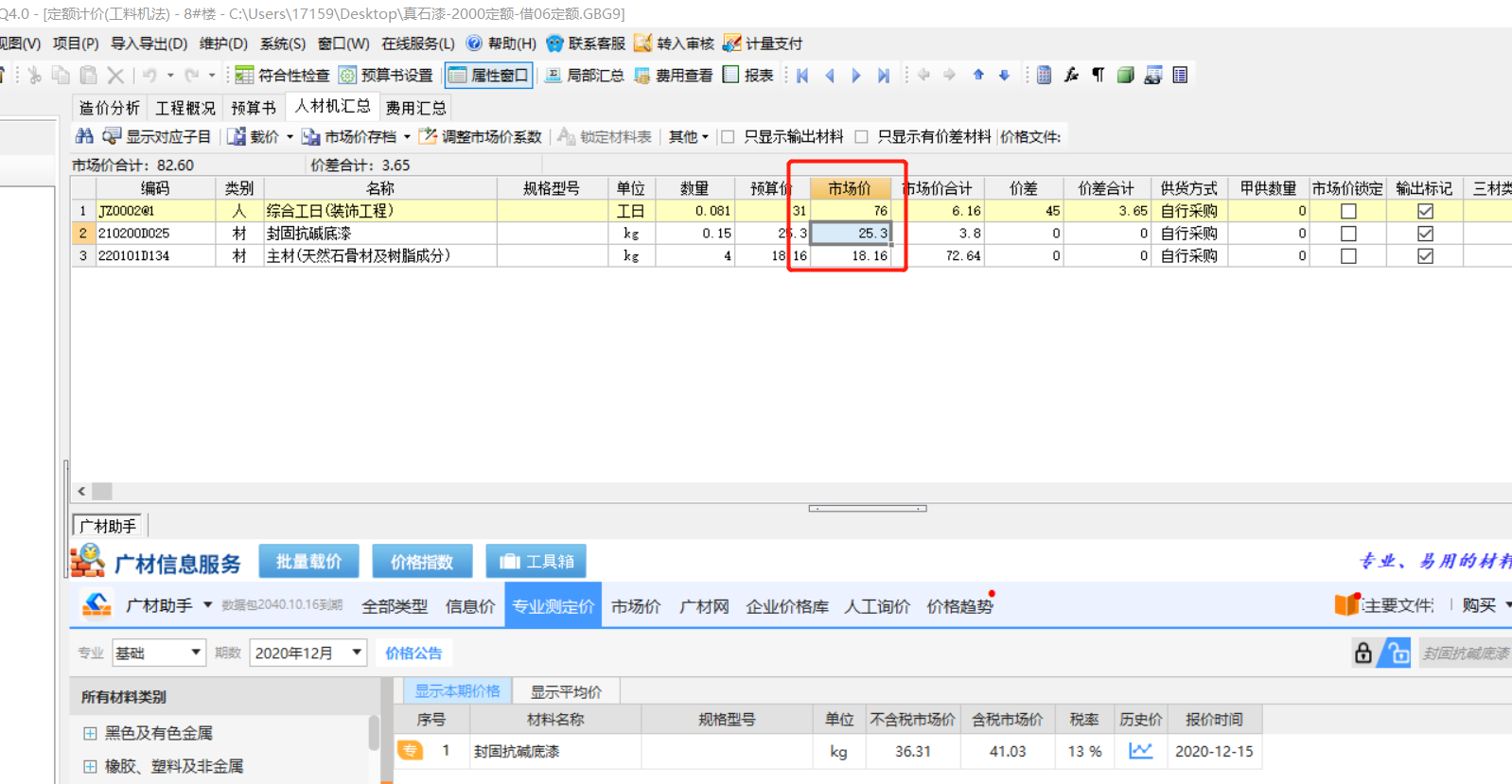1512x784 pixels.
Task: Open the 期数 2020年12月 combo box
Action: pos(308,653)
